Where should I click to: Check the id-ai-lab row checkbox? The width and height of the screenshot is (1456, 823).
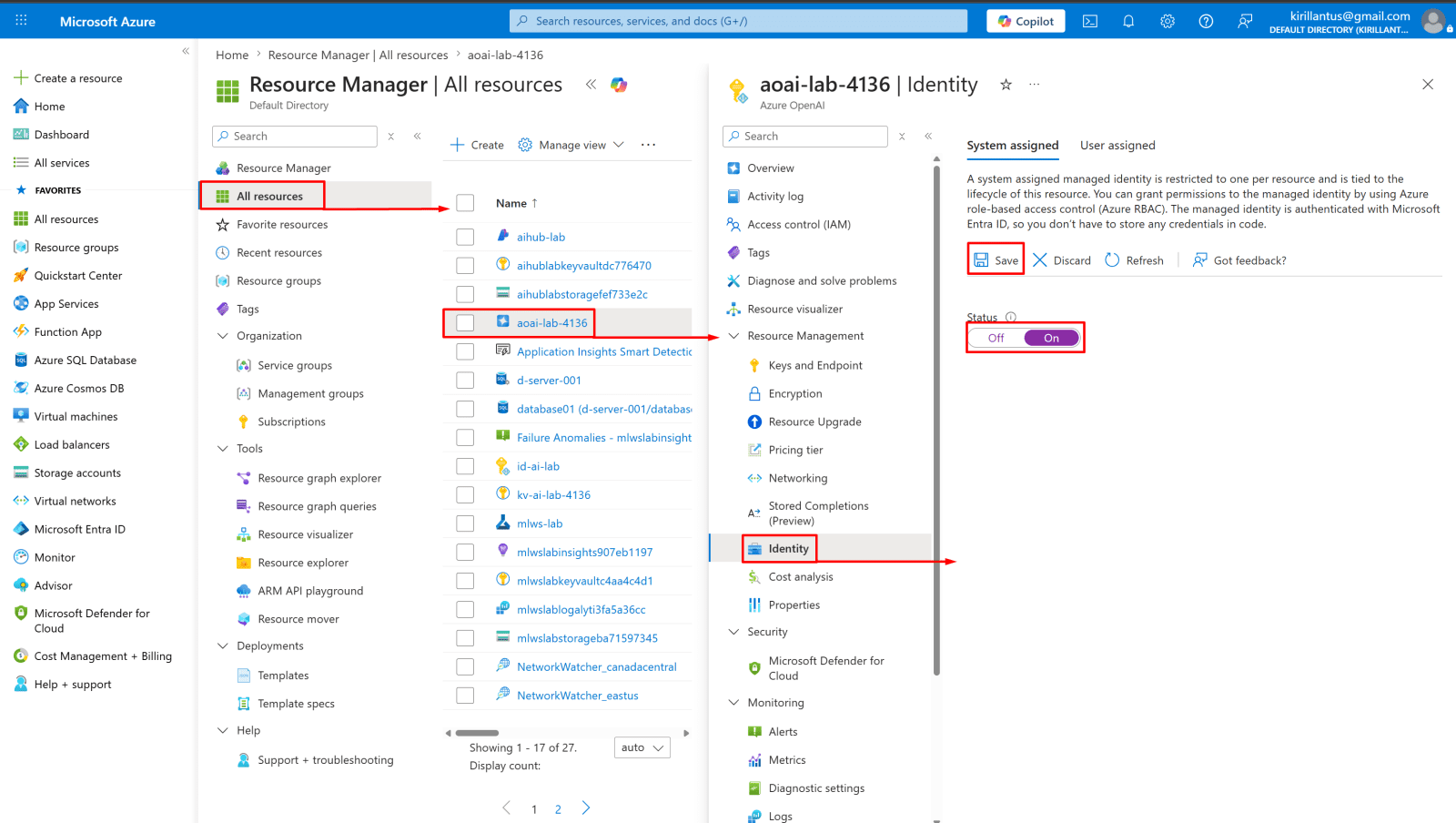pyautogui.click(x=465, y=466)
